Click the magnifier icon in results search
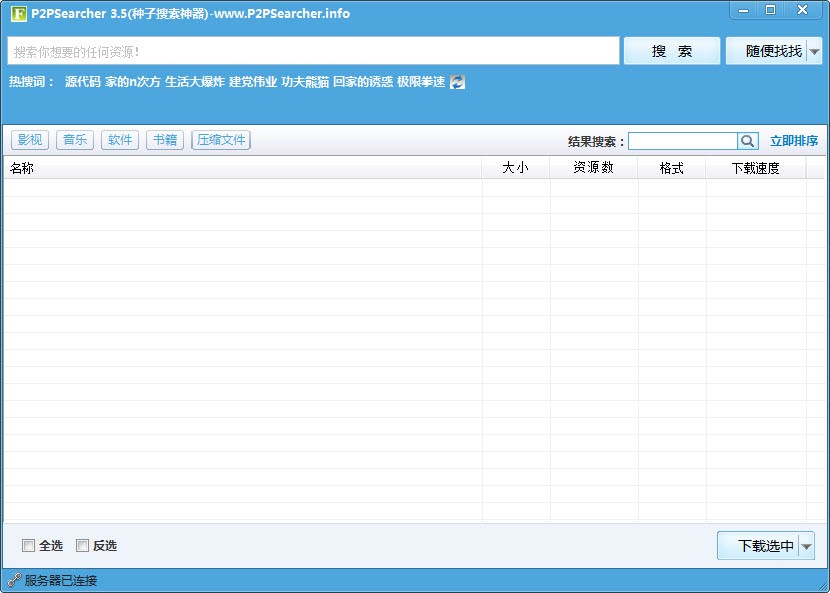The width and height of the screenshot is (830, 593). coord(748,141)
